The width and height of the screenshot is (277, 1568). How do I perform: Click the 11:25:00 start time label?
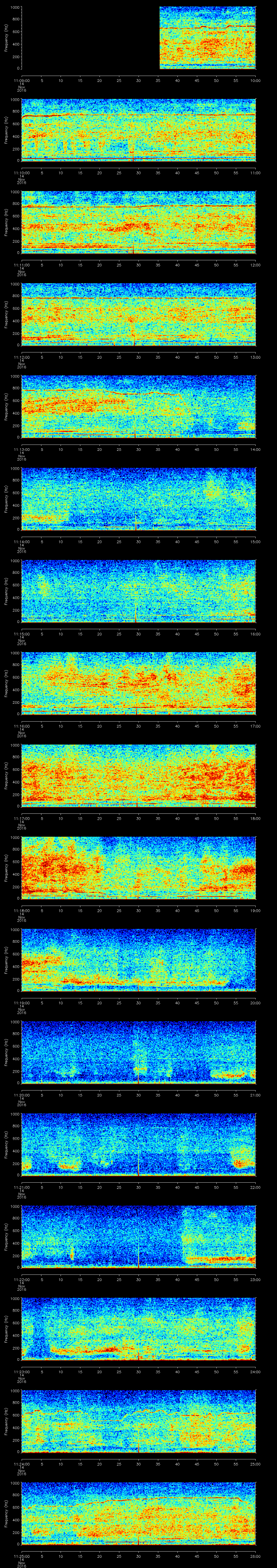(21, 1556)
